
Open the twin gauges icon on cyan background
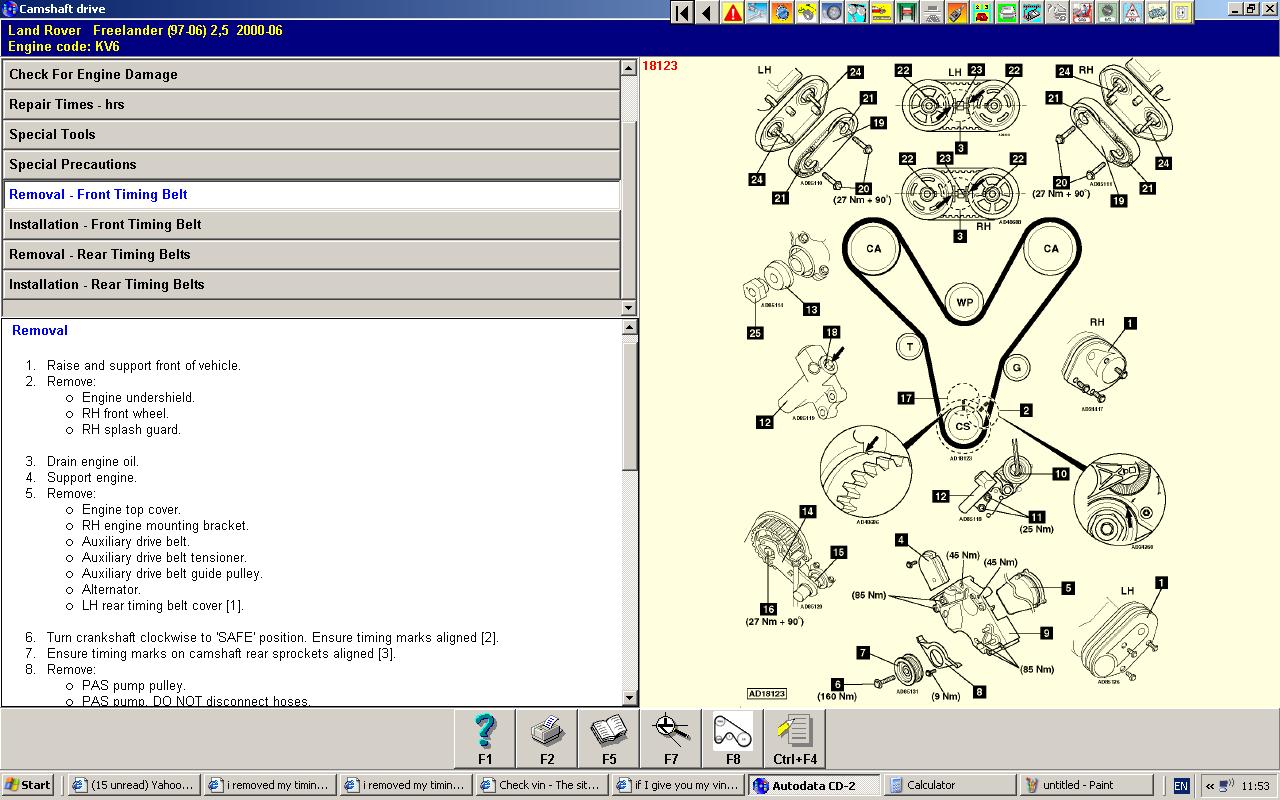tap(856, 13)
